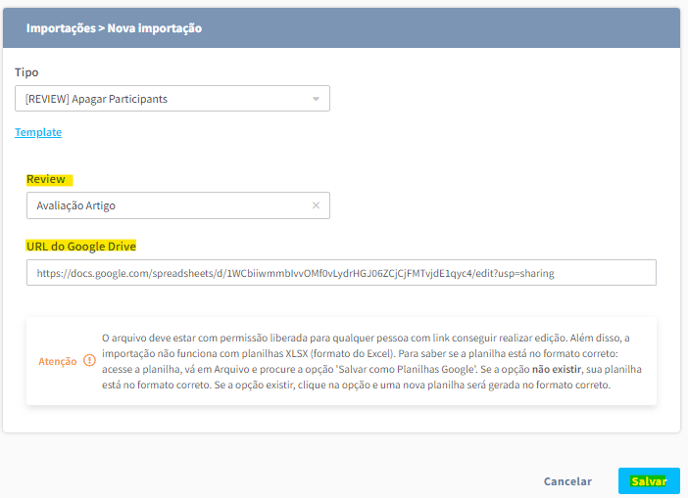The image size is (688, 498).
Task: Click the highlighted Review label
Action: click(x=46, y=179)
